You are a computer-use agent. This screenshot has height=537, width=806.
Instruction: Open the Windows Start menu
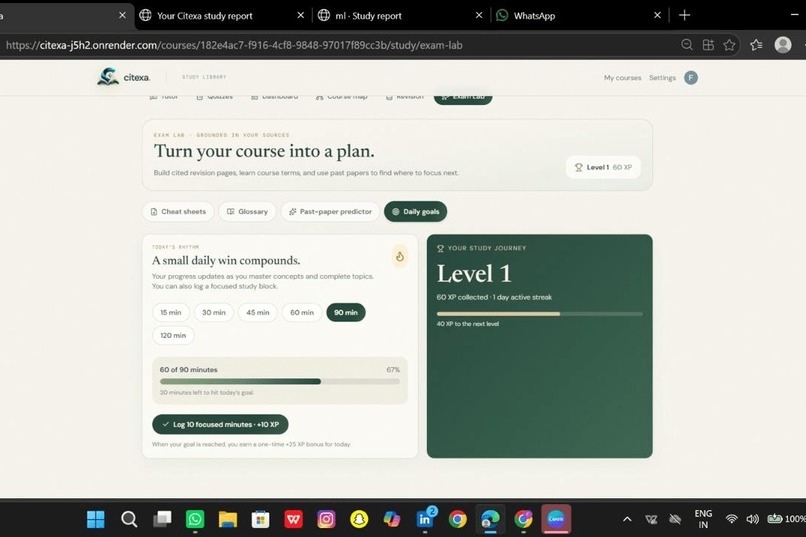[x=96, y=520]
